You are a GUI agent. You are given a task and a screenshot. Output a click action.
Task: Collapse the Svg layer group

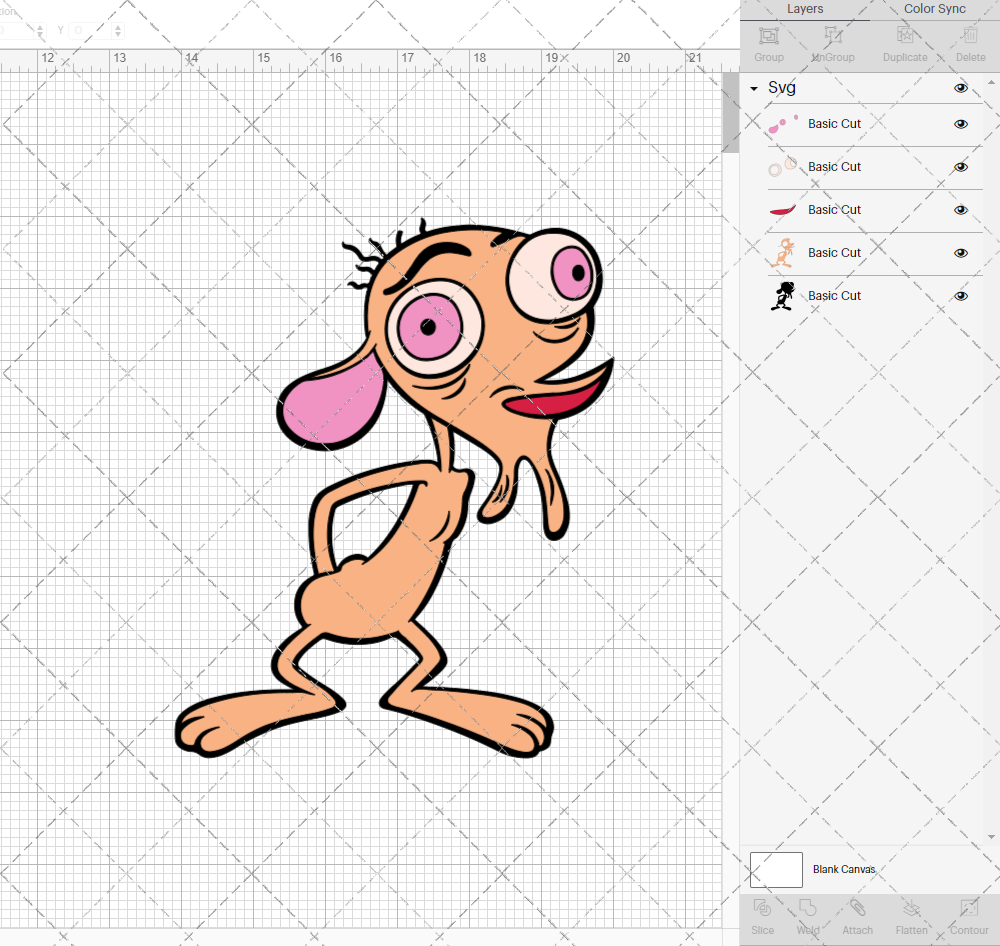point(753,88)
